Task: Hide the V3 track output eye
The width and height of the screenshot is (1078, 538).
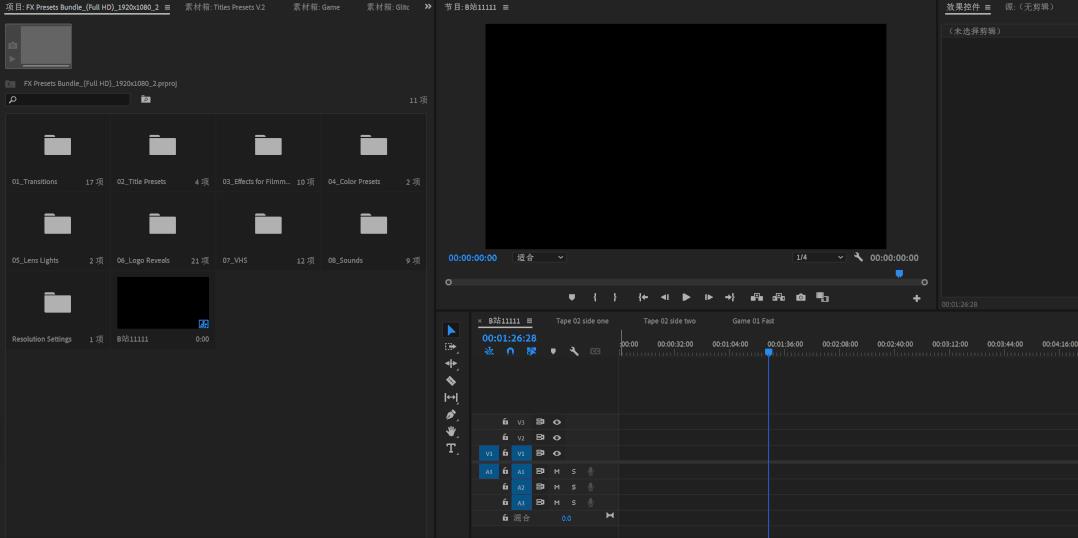Action: tap(557, 422)
